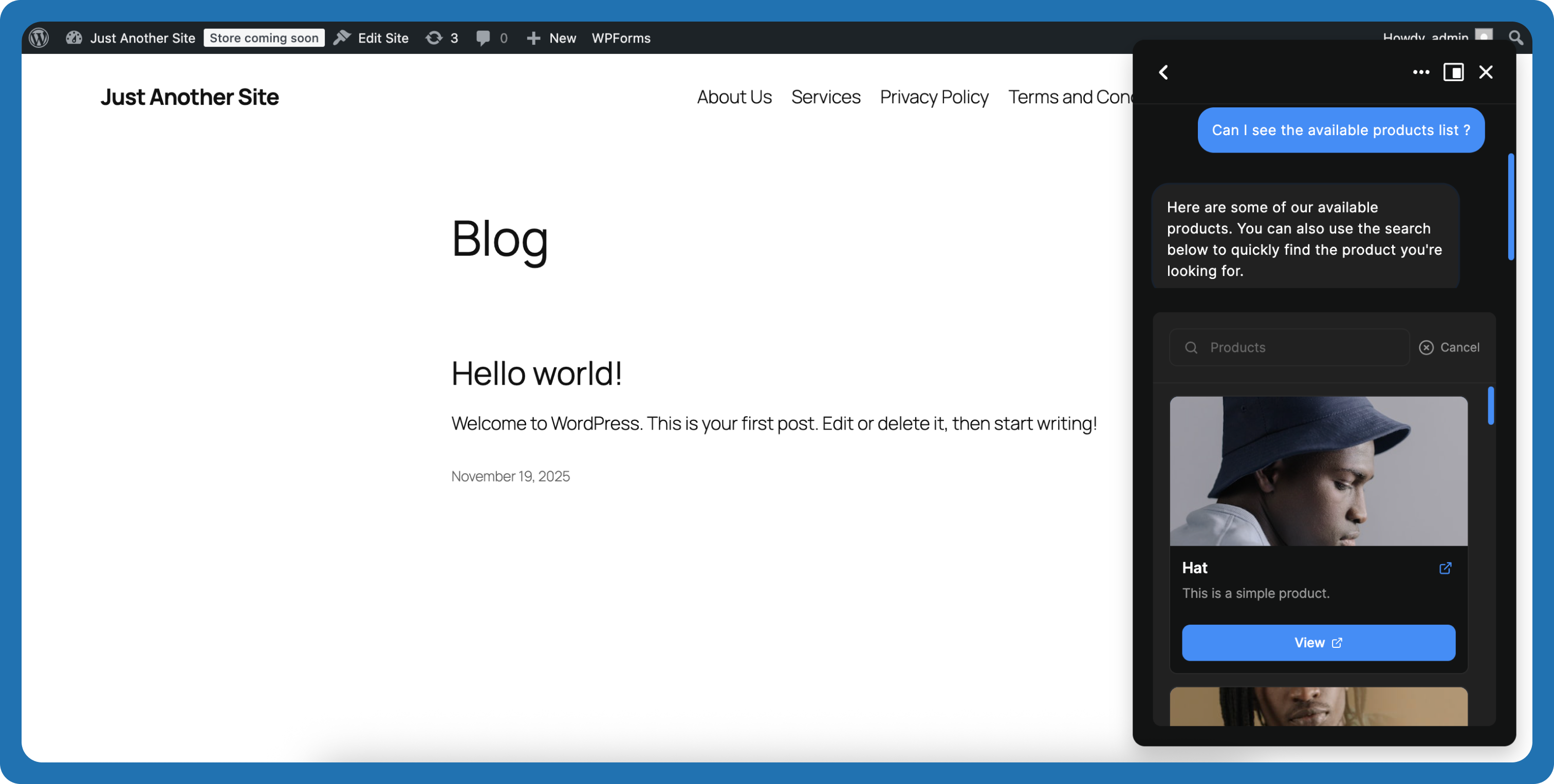Open the Services navigation link
This screenshot has height=784, width=1554.
point(825,97)
